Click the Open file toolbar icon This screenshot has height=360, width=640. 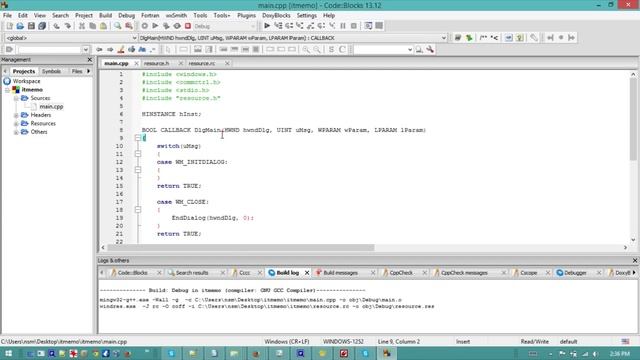[x=20, y=26]
